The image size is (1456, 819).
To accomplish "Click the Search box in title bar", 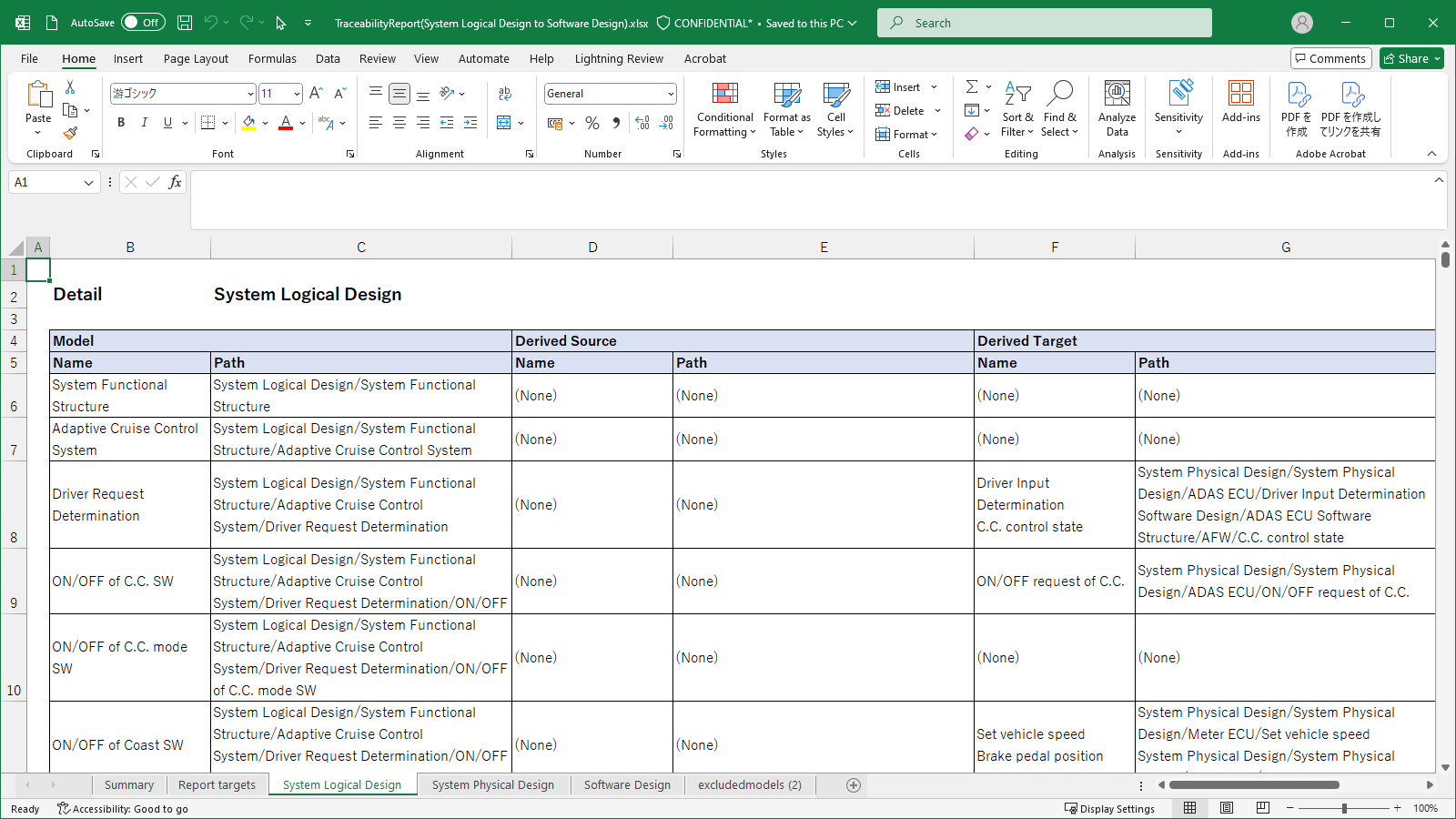I will click(1045, 23).
